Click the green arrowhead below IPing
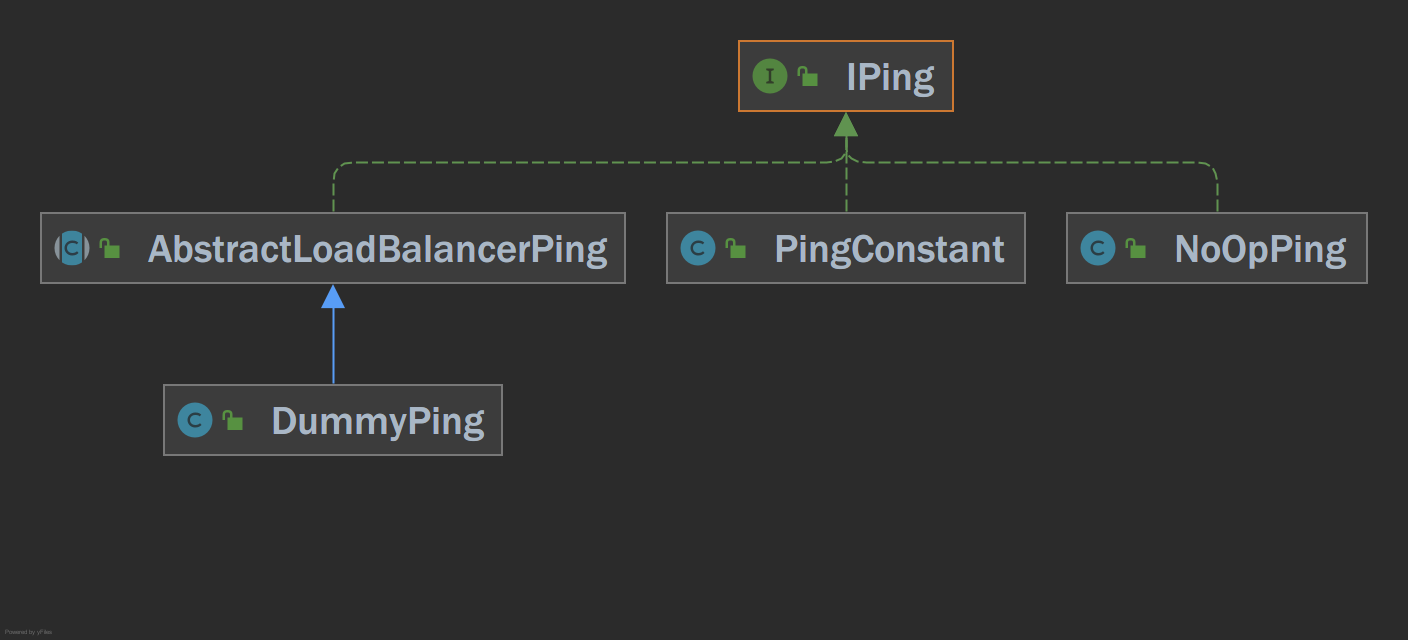Image resolution: width=1408 pixels, height=640 pixels. point(846,124)
